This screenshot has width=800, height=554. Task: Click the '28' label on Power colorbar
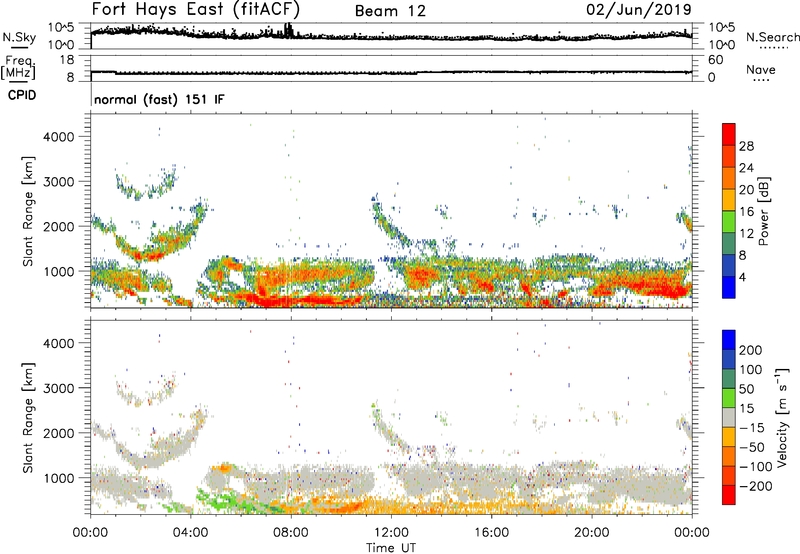(x=746, y=146)
